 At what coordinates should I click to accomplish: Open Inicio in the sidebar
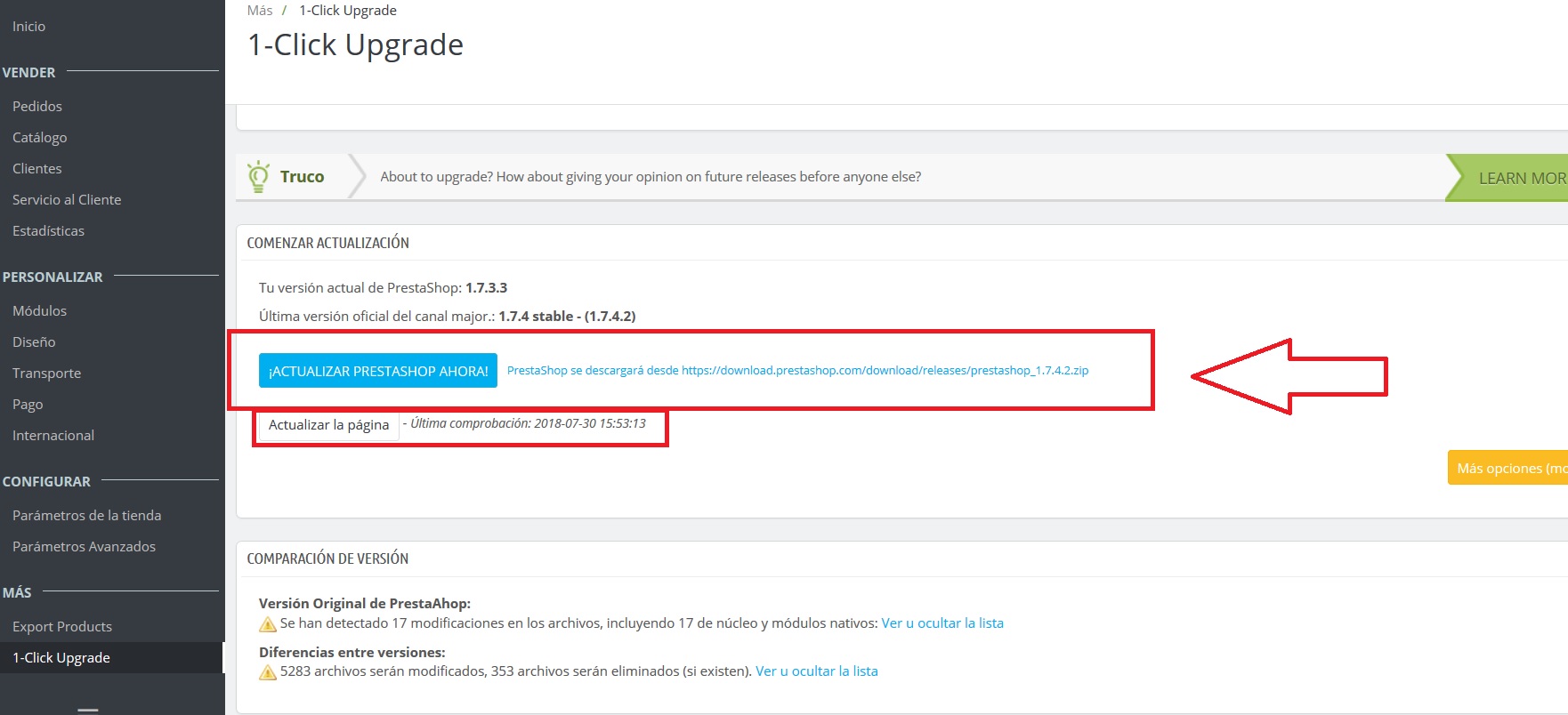coord(28,27)
